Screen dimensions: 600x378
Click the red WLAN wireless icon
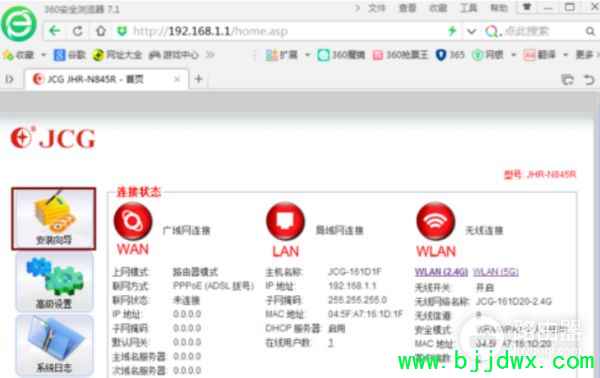pyautogui.click(x=436, y=221)
